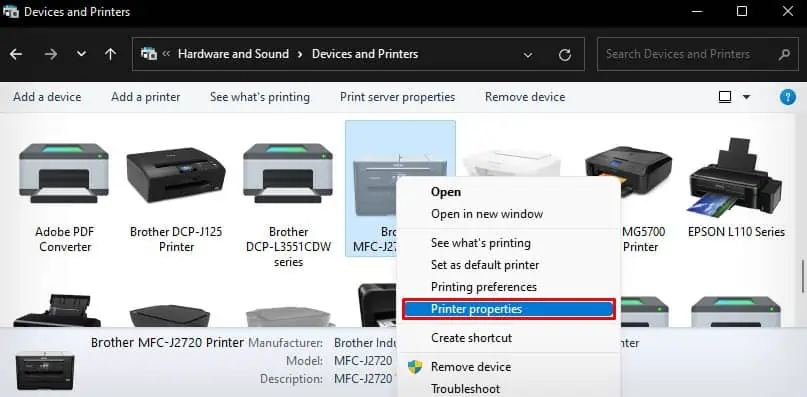Image resolution: width=807 pixels, height=397 pixels.
Task: Change view using the view icon
Action: tap(725, 97)
